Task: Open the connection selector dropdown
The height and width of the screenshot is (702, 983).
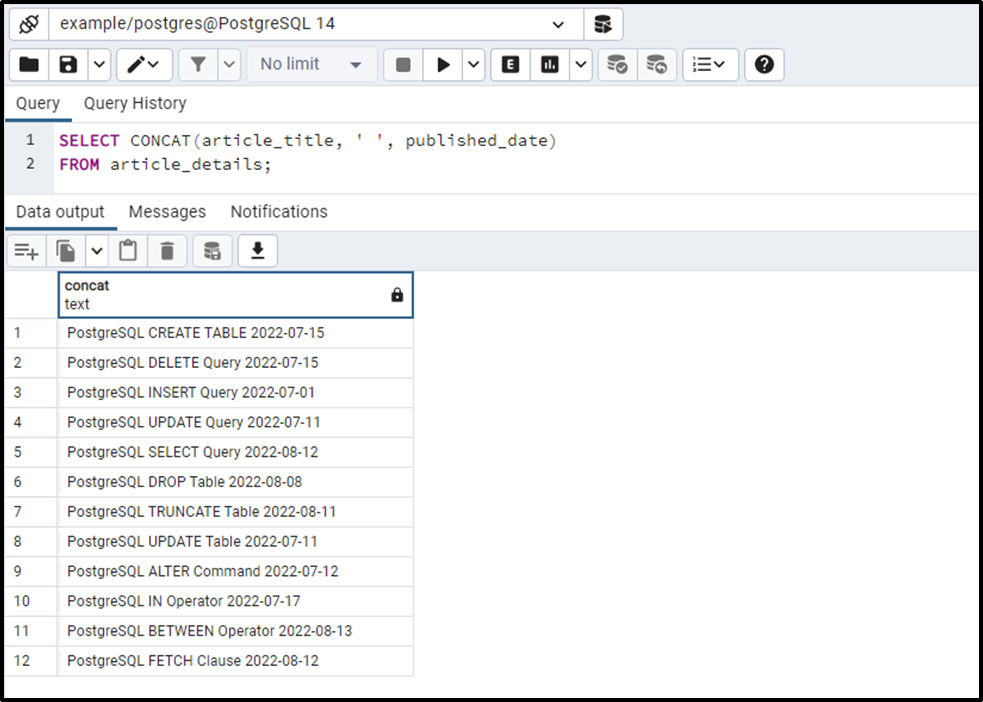Action: 560,23
